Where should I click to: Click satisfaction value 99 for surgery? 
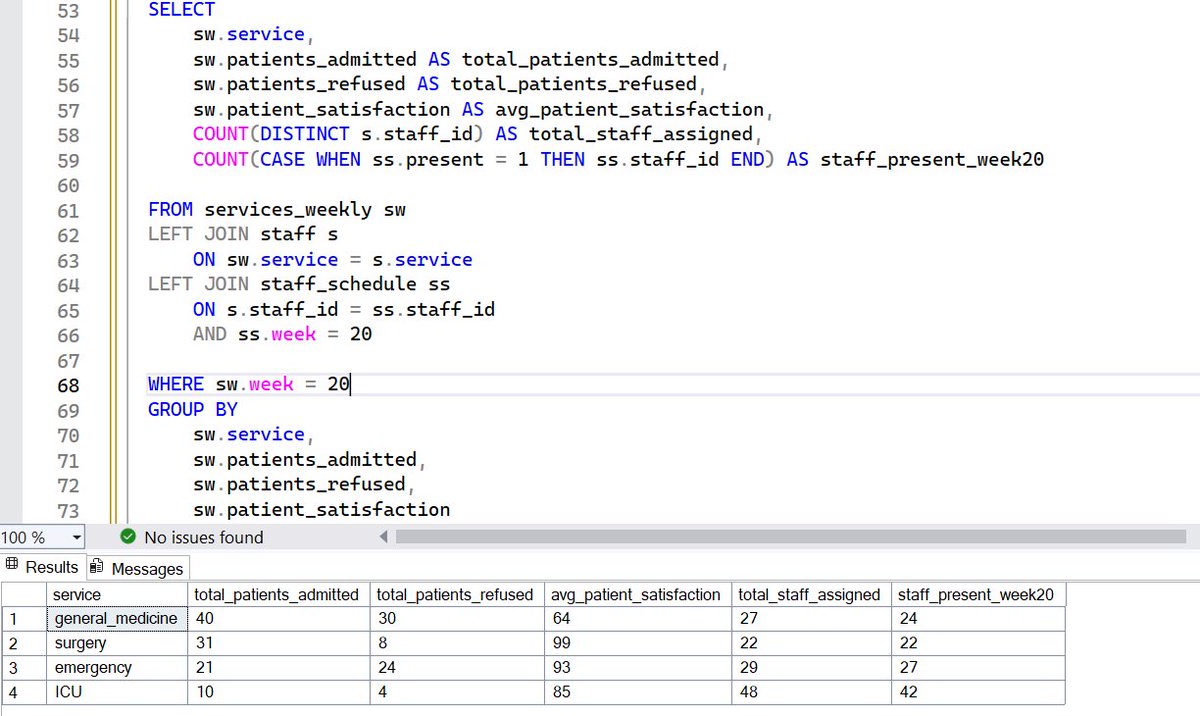638,643
